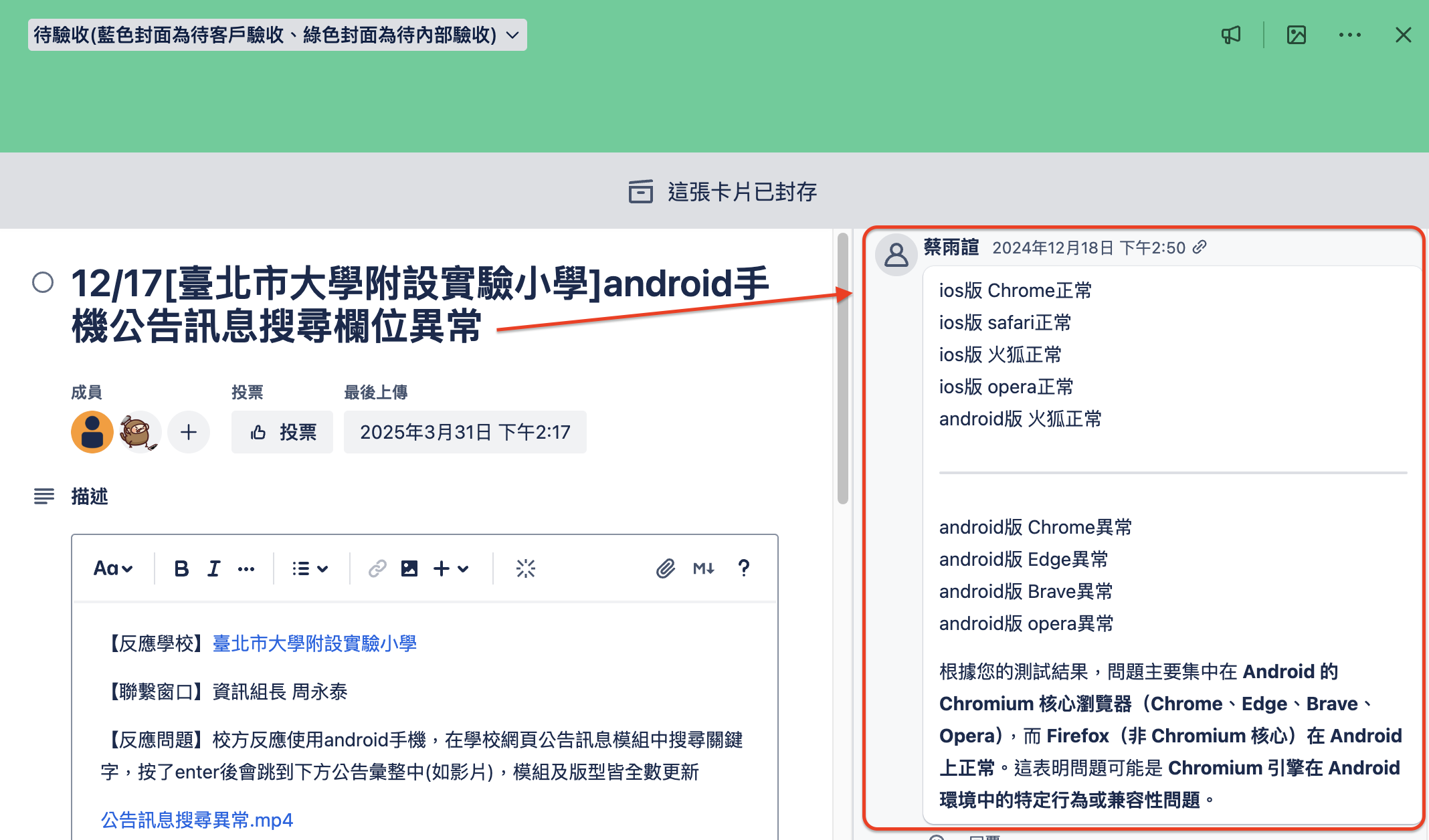Click the 描述 description heading icon
Screen dimensions: 1429x840
pyautogui.click(x=44, y=496)
